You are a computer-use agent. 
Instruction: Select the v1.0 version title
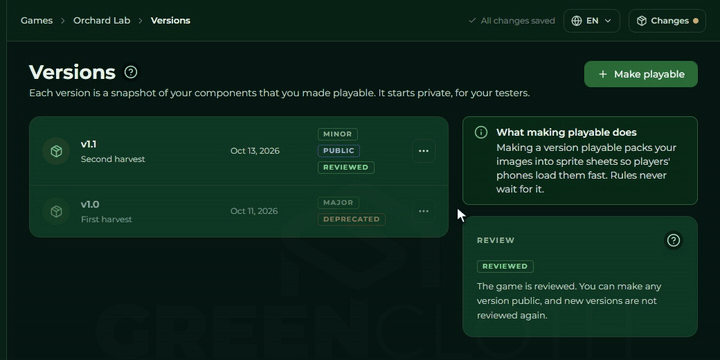90,204
